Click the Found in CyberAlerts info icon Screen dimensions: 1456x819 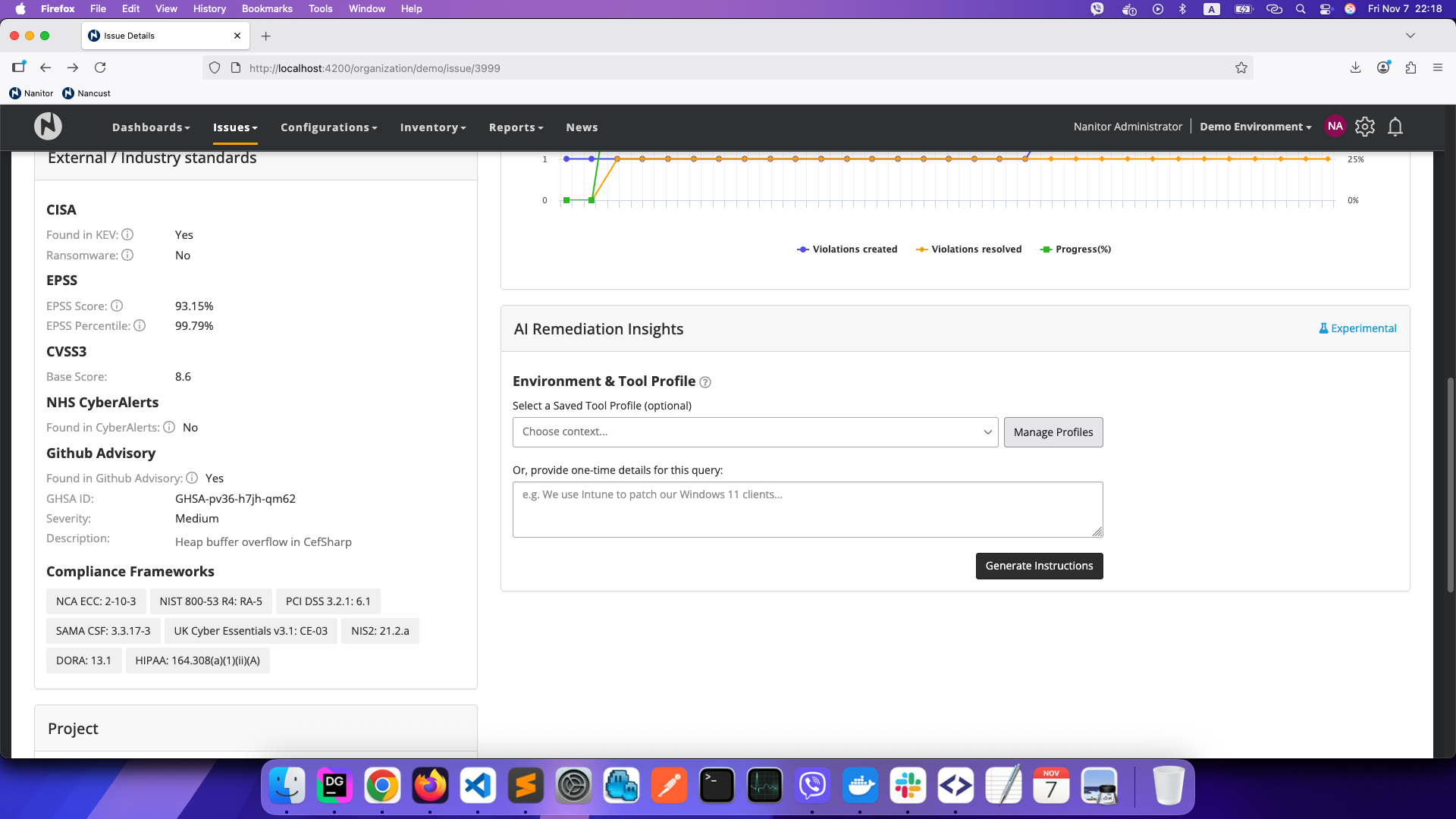(169, 428)
